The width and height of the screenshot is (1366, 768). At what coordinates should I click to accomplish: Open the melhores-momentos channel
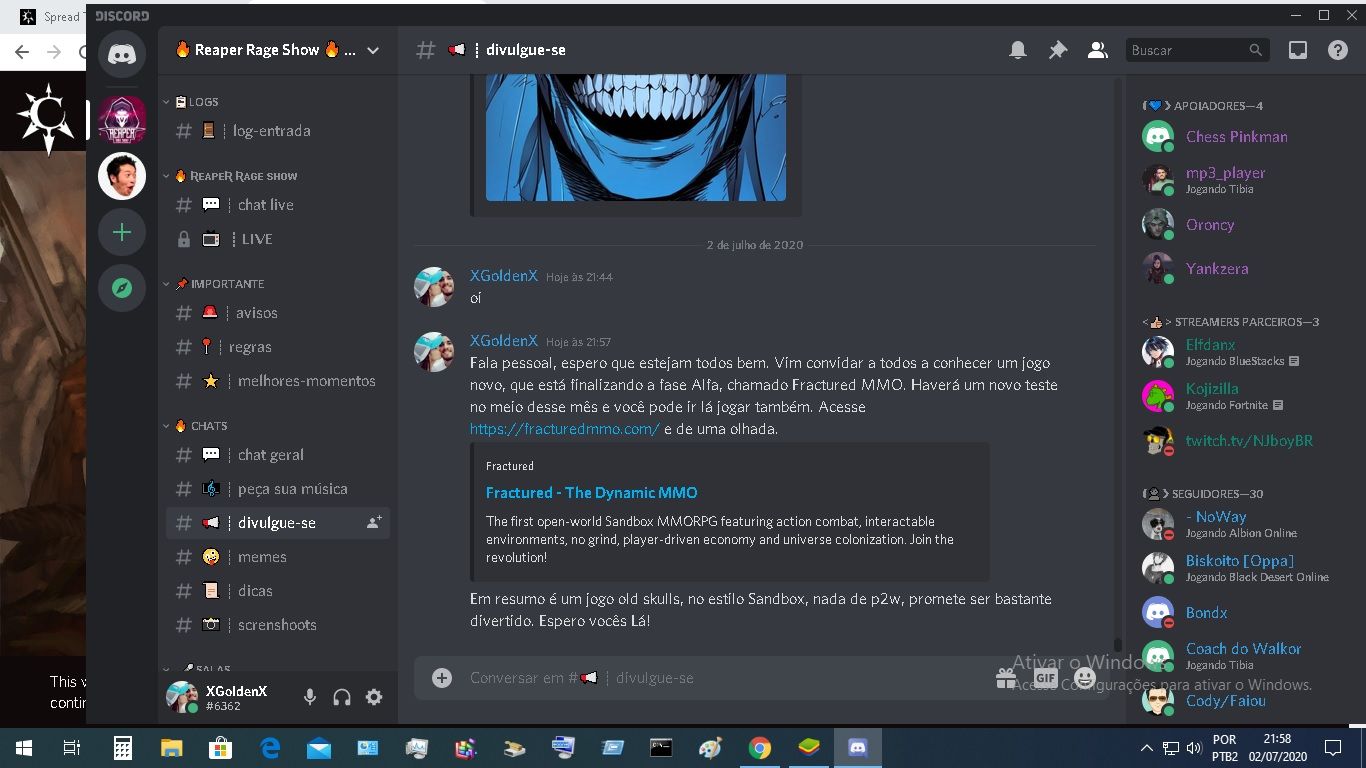(x=278, y=381)
